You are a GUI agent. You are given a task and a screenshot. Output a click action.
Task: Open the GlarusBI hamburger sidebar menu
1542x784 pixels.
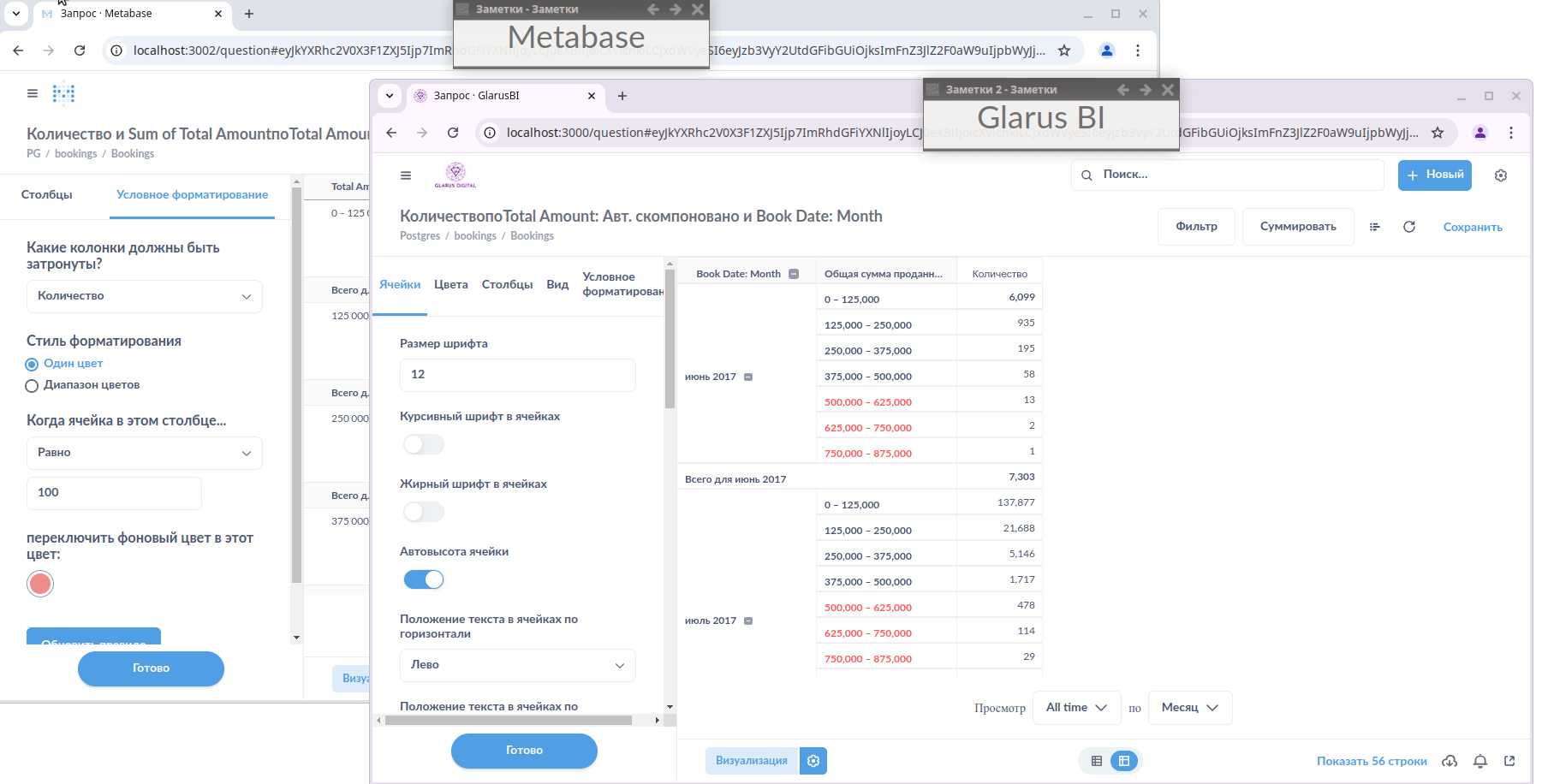click(406, 175)
